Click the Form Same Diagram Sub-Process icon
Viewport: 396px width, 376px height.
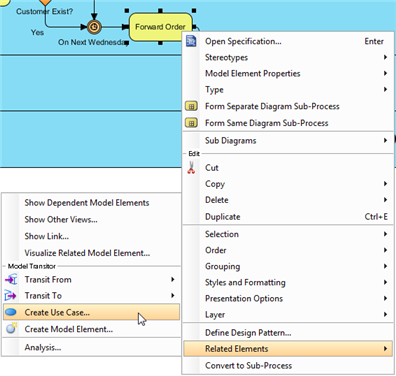coord(191,123)
